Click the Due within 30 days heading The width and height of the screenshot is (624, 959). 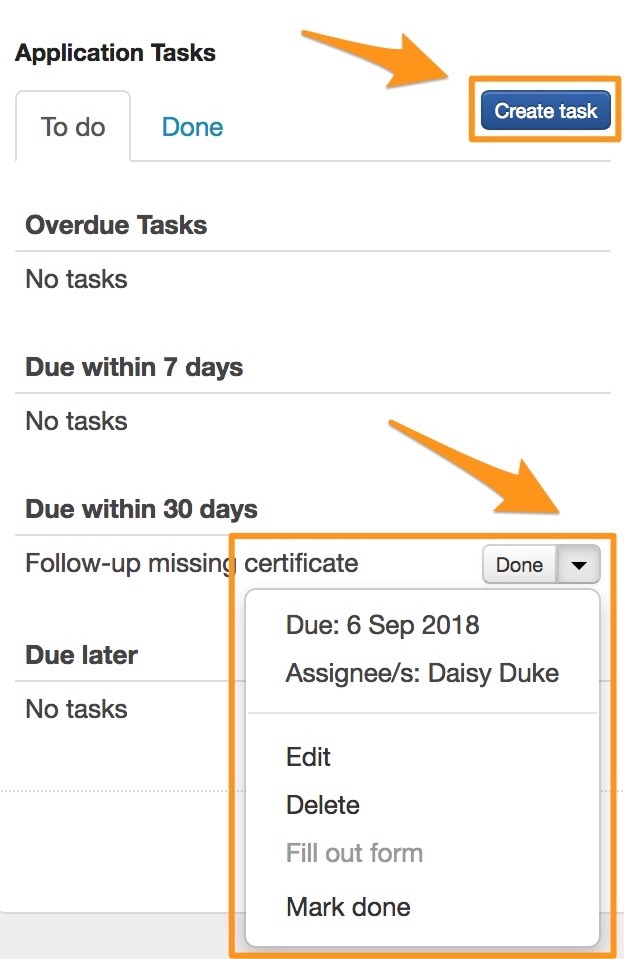[x=141, y=509]
